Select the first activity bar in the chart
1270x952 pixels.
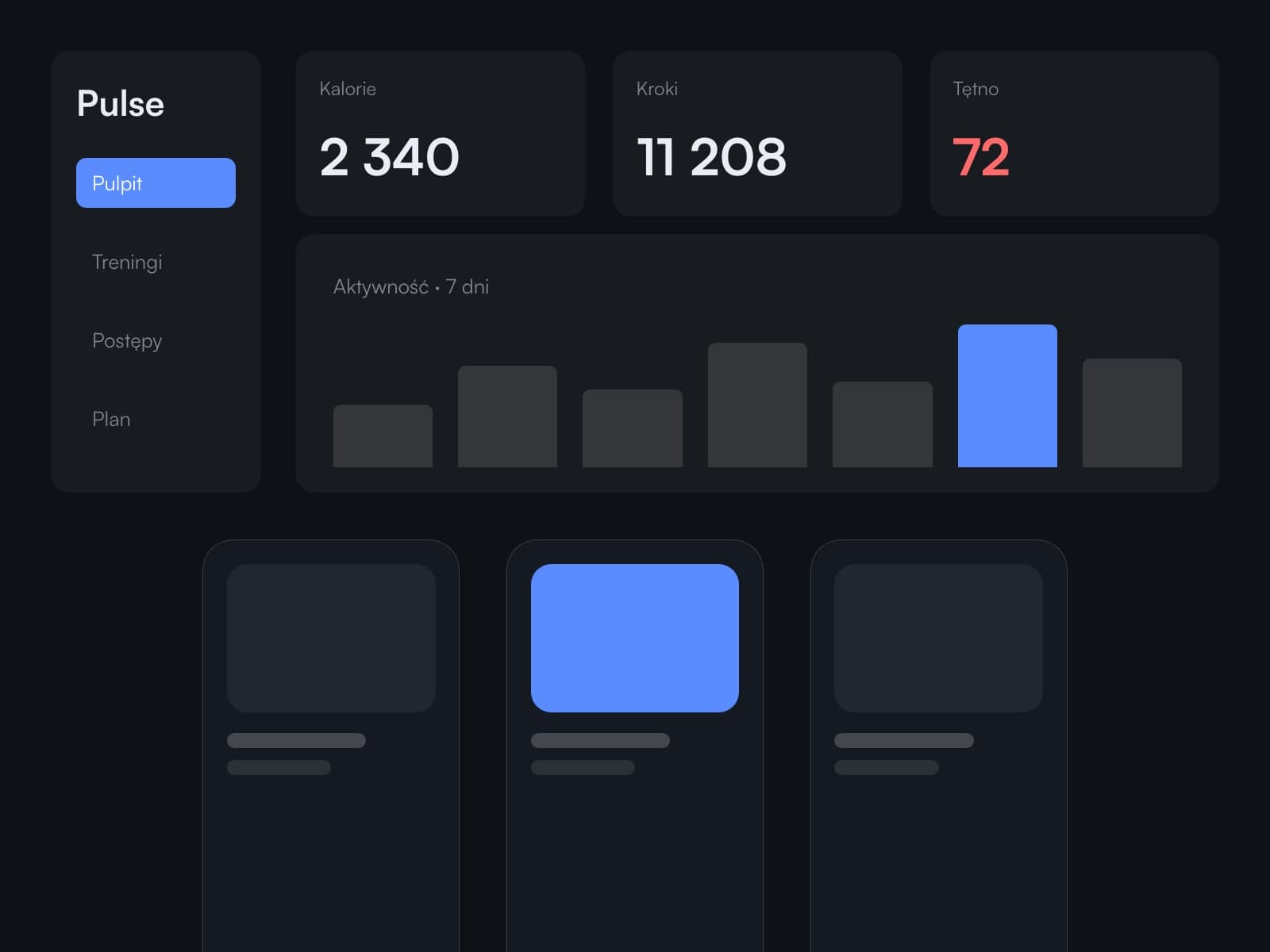point(383,436)
